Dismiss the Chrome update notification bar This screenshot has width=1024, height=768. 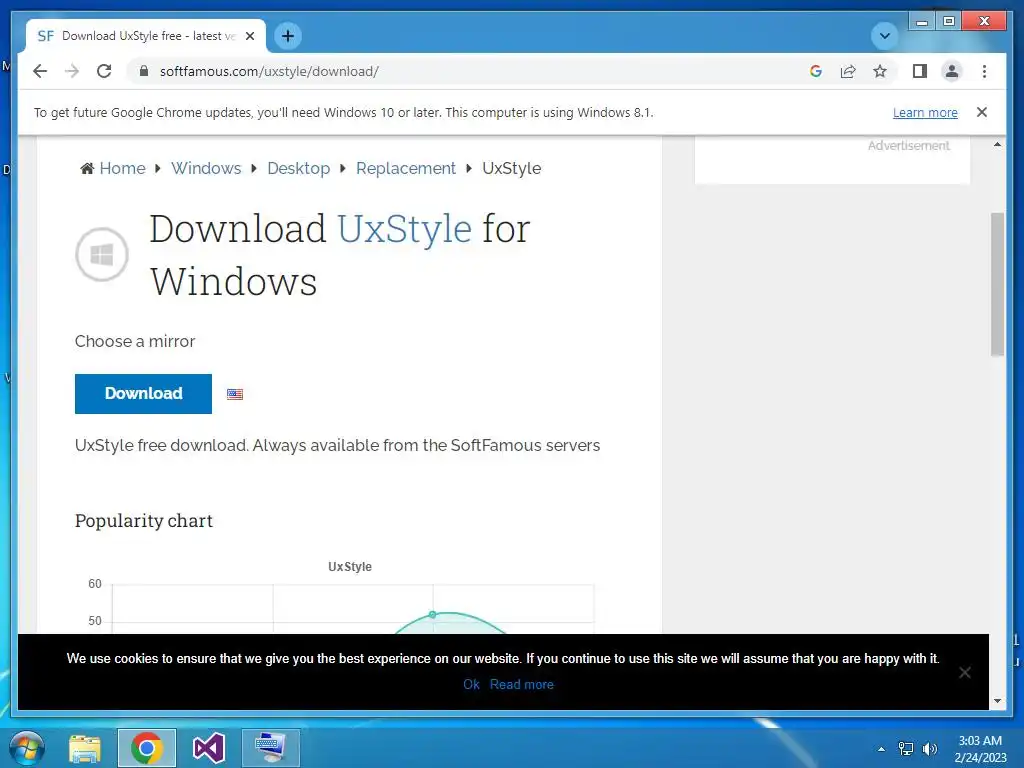pos(981,112)
